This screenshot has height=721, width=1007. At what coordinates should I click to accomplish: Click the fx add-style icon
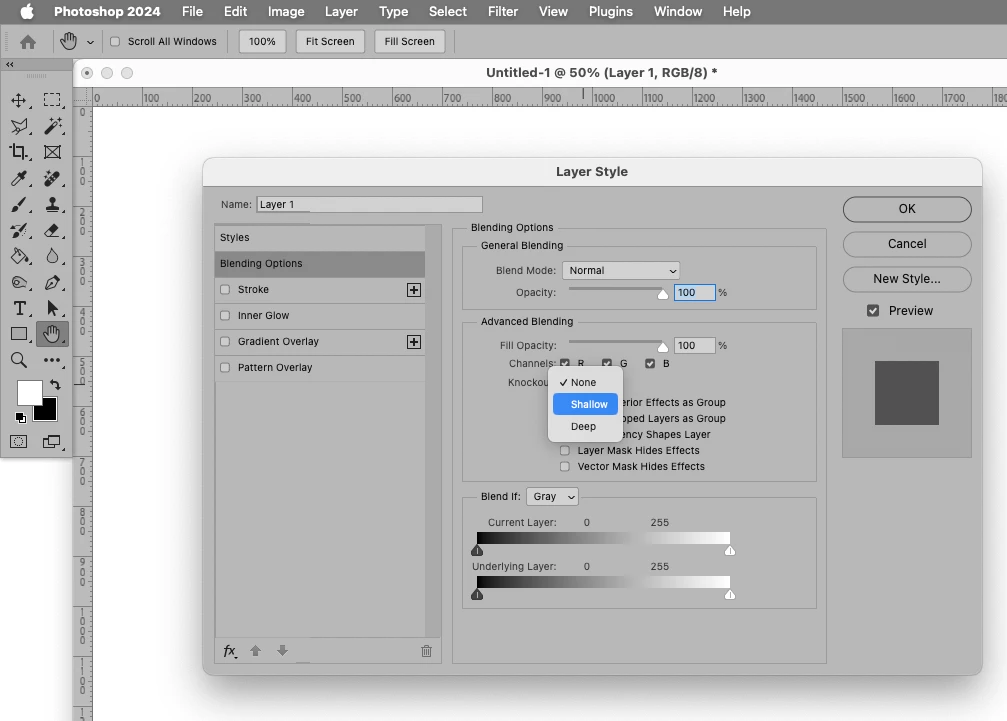click(x=229, y=651)
